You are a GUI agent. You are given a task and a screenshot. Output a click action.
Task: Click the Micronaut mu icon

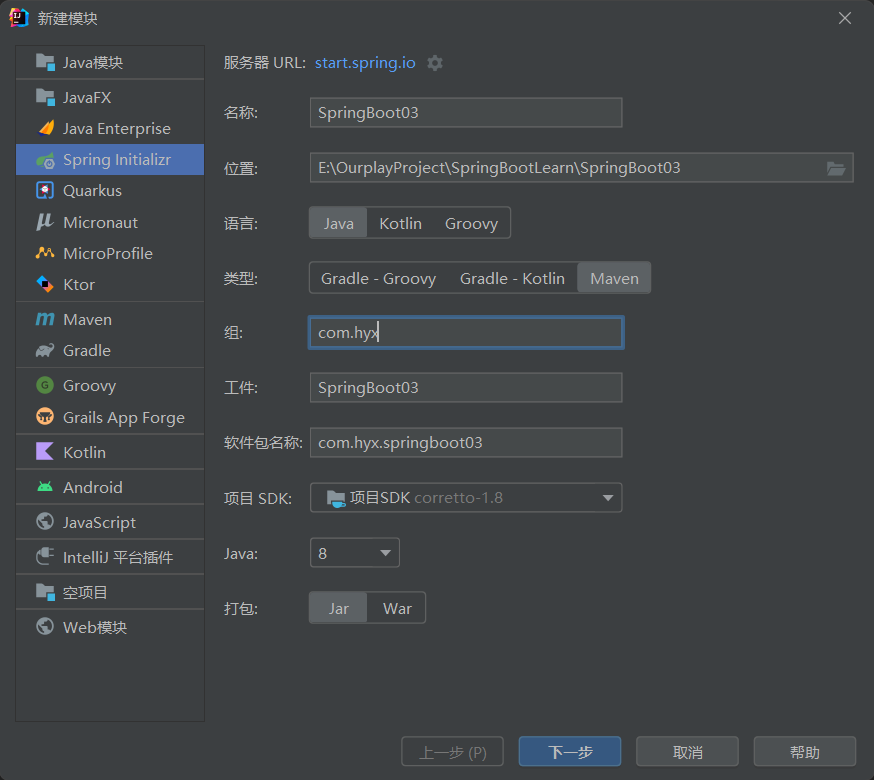click(45, 222)
